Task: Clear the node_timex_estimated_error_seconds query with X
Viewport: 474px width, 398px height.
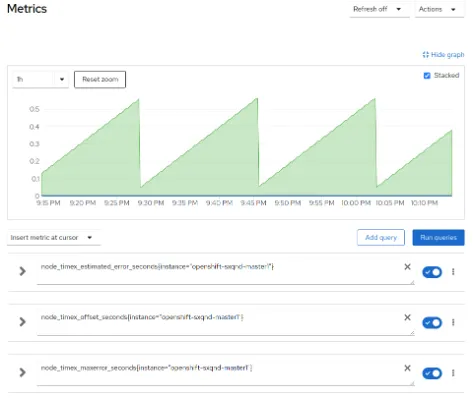Action: pos(407,267)
